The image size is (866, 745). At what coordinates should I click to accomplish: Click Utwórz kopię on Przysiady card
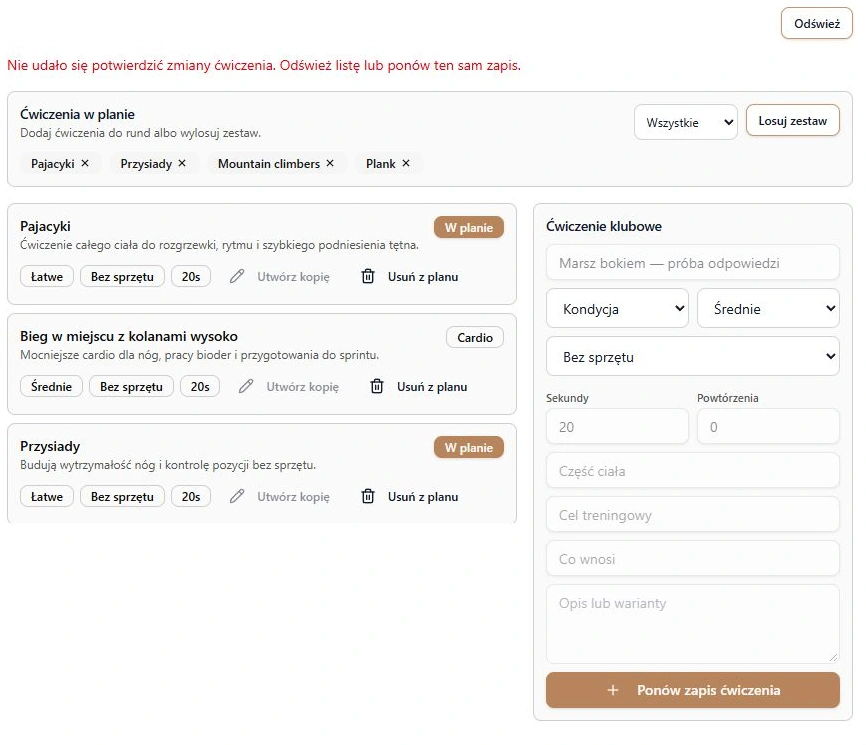[293, 496]
